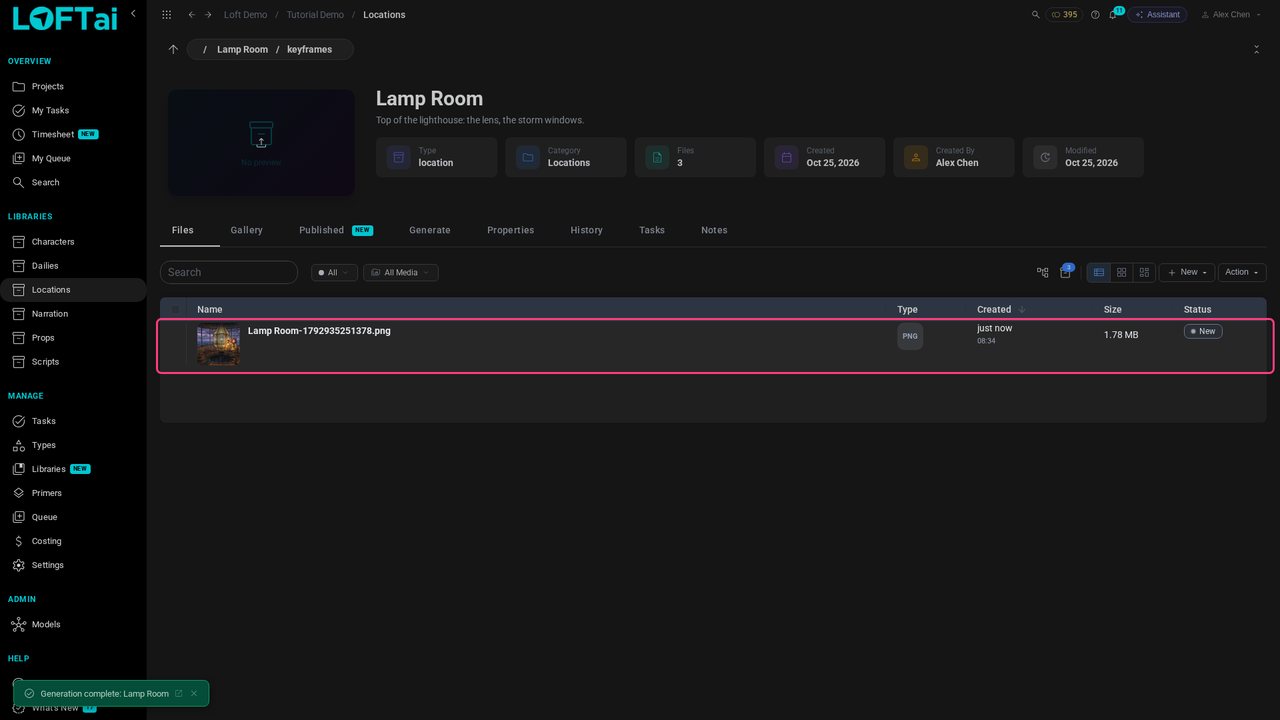Open the app grid launcher icon
This screenshot has width=1280, height=720.
166,15
